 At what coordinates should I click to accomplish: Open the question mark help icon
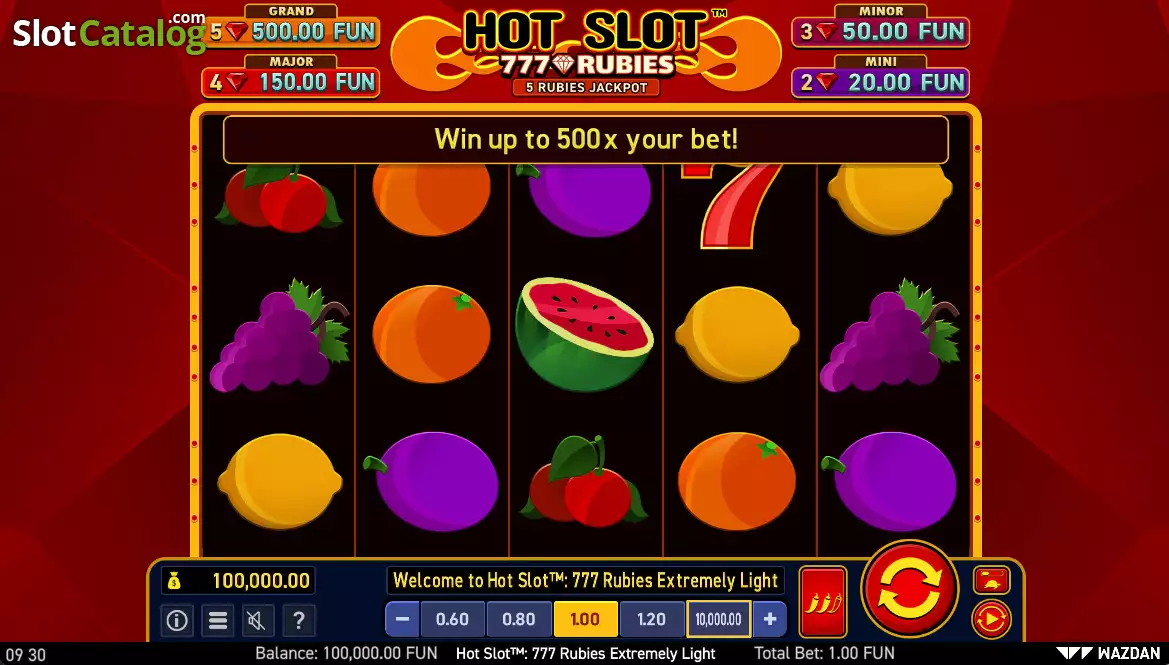299,620
